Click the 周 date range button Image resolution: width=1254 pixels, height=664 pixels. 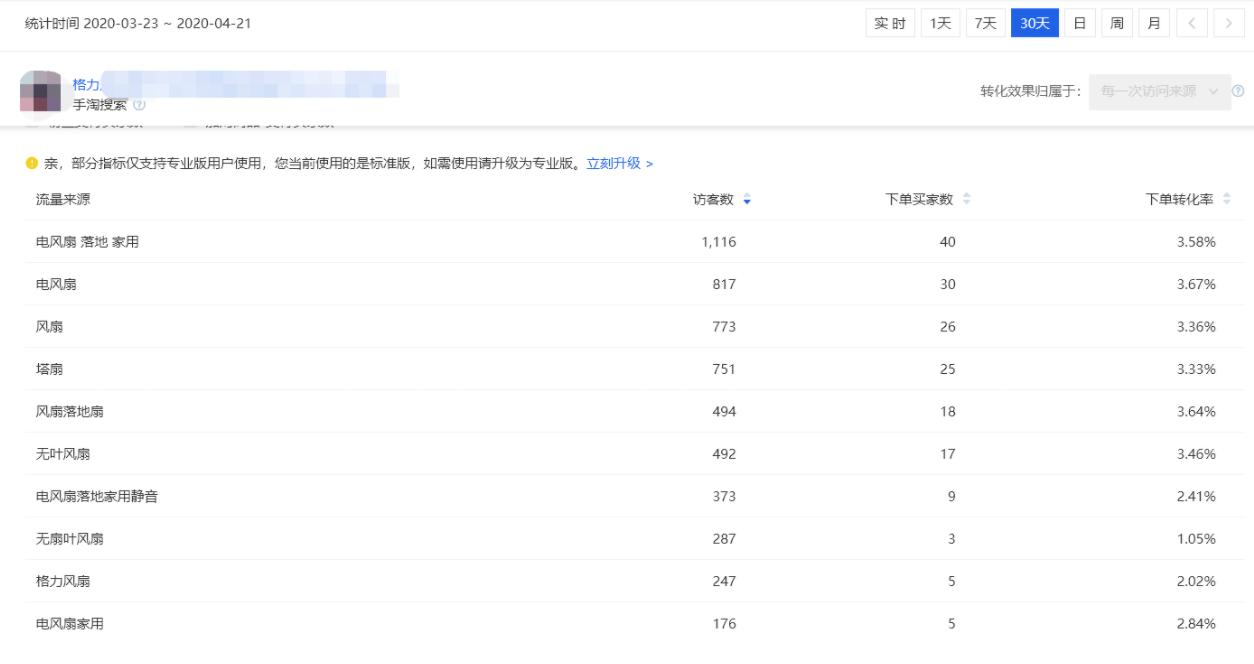click(x=1117, y=22)
